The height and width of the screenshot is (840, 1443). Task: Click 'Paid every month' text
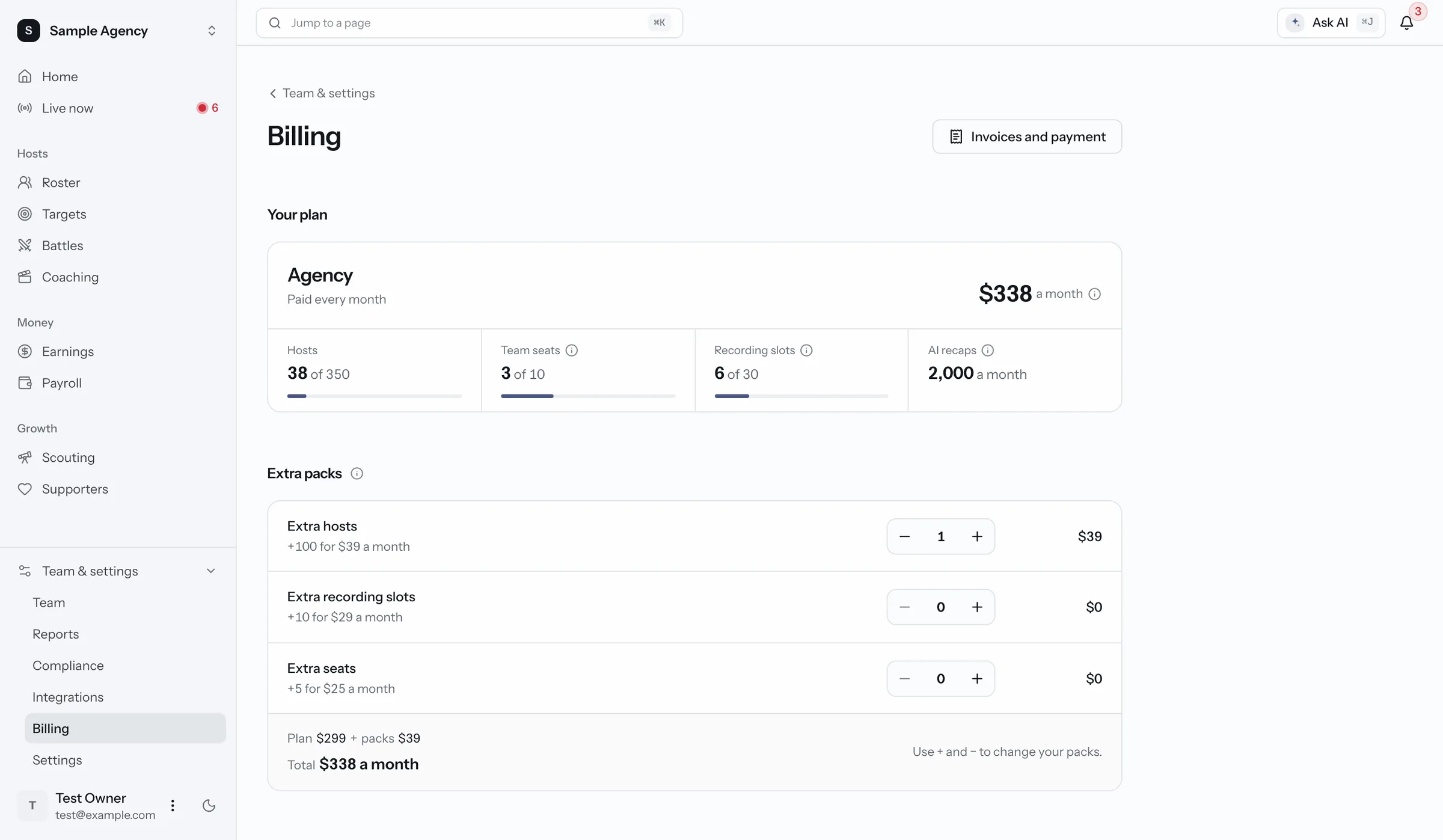[337, 299]
